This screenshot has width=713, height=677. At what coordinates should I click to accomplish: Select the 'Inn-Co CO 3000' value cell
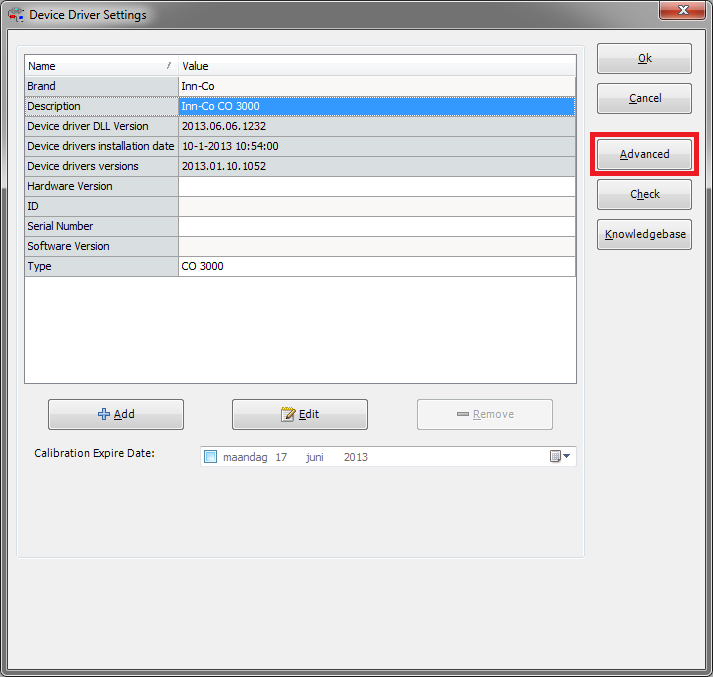click(377, 106)
